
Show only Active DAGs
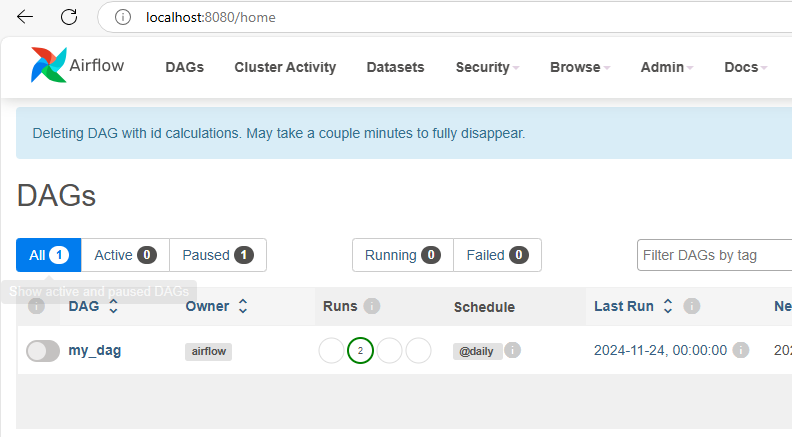tap(125, 255)
